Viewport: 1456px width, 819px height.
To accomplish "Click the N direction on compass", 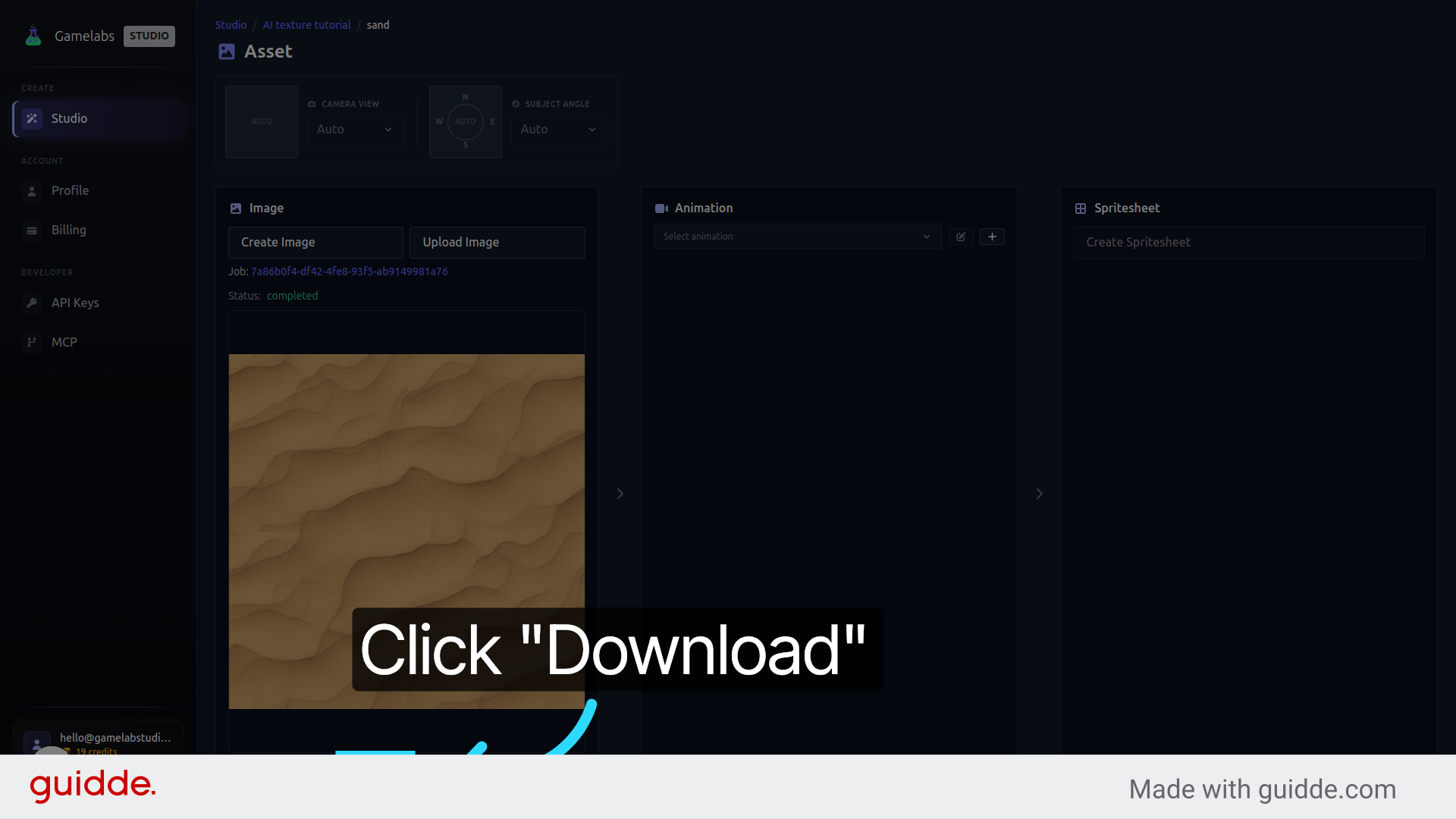I will (x=466, y=97).
